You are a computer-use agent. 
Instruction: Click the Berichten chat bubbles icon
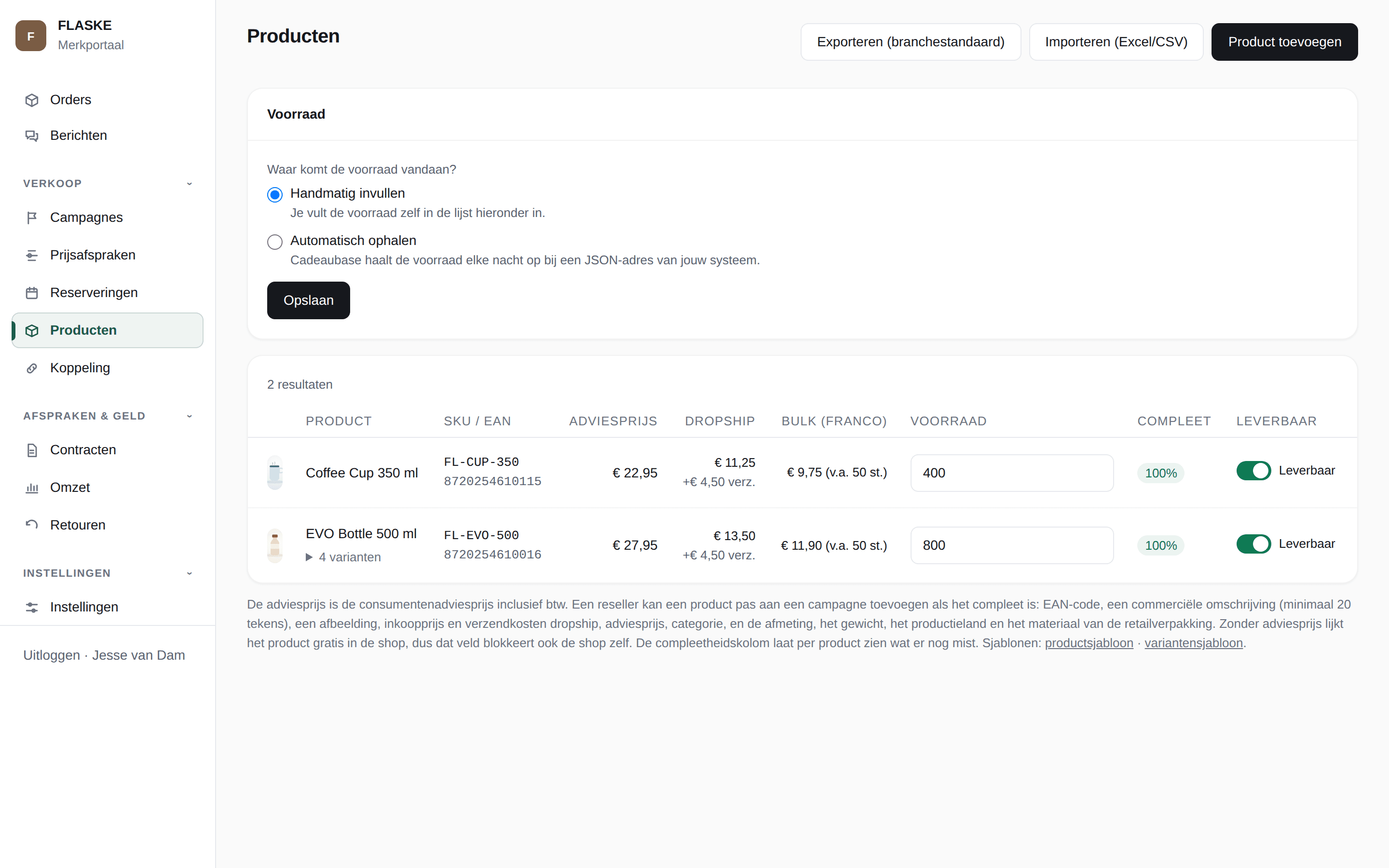(x=32, y=136)
